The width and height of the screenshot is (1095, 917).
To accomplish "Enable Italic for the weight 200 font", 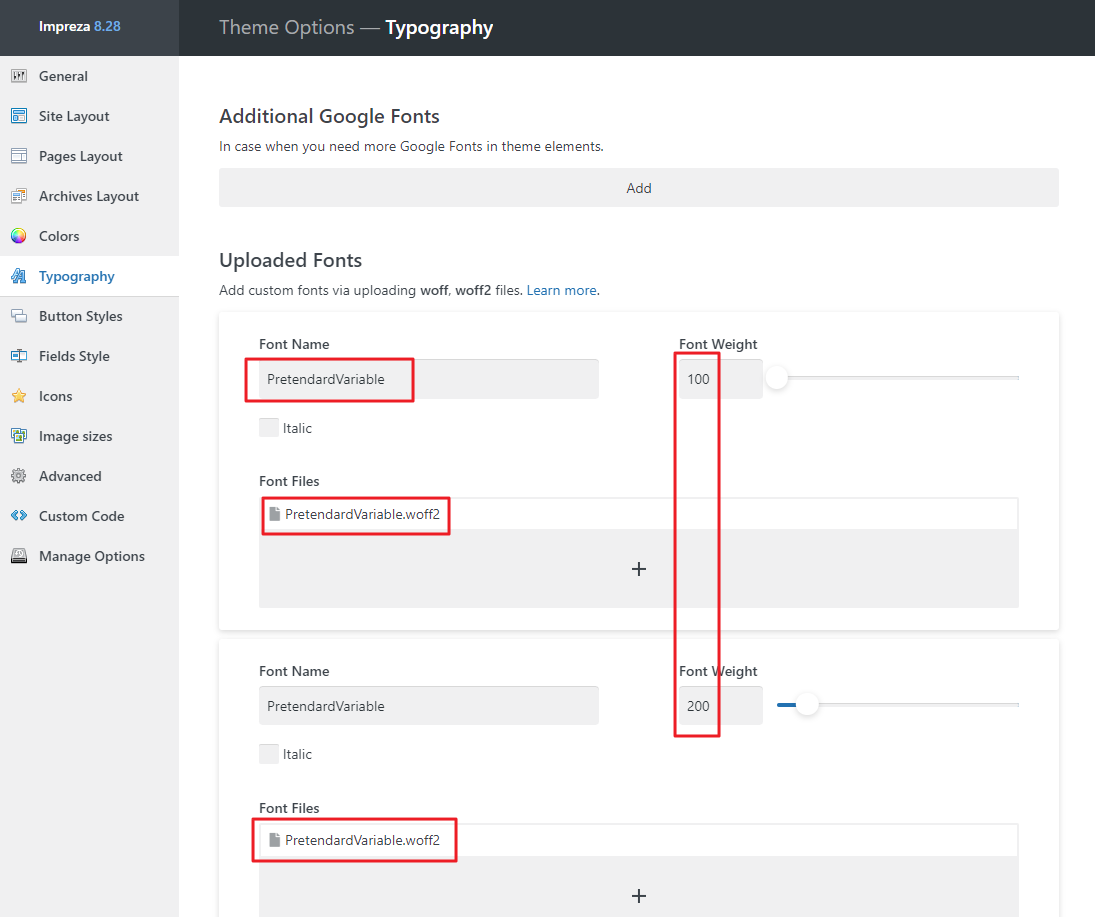I will point(269,755).
